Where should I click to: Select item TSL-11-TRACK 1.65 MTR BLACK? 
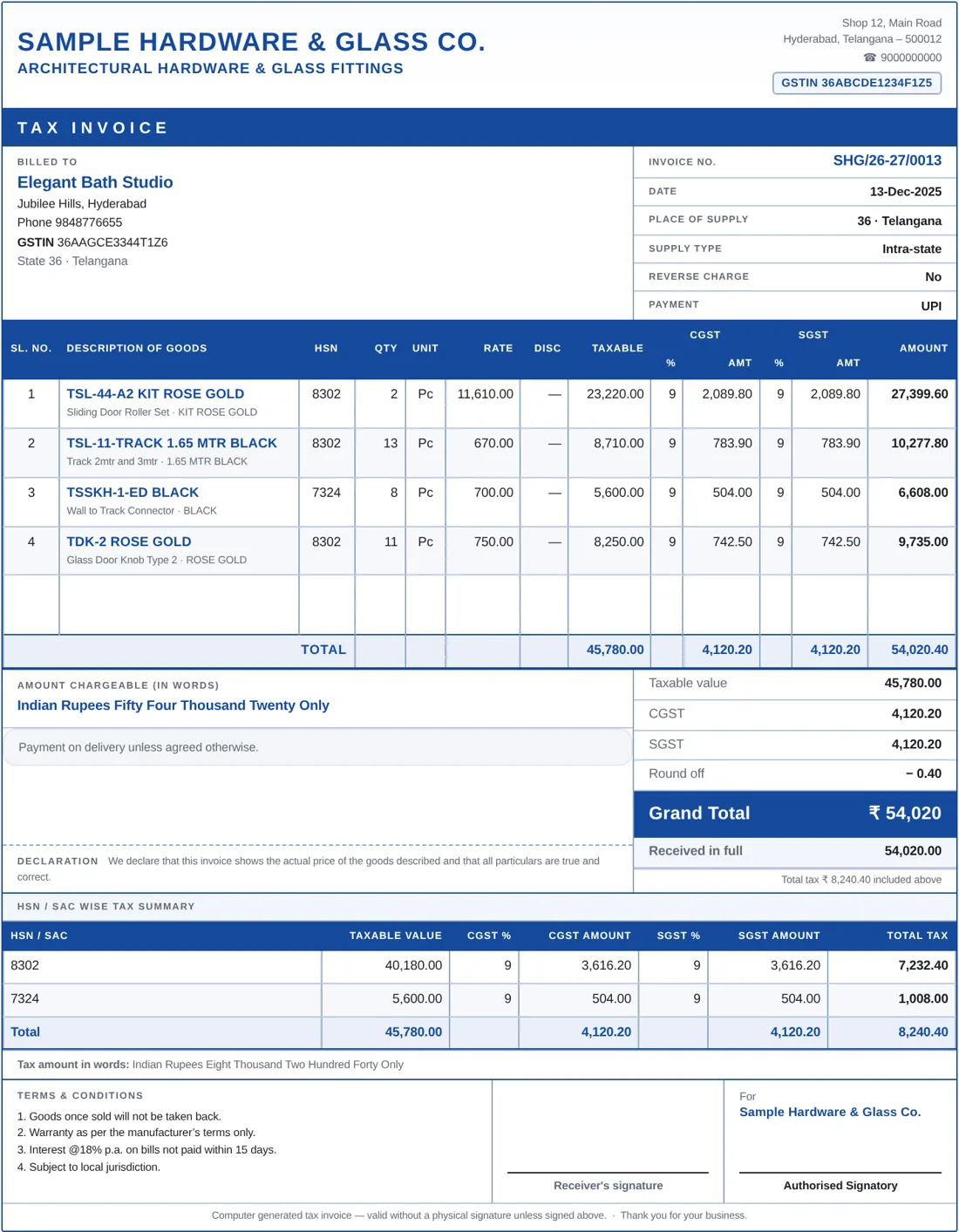pyautogui.click(x=172, y=443)
